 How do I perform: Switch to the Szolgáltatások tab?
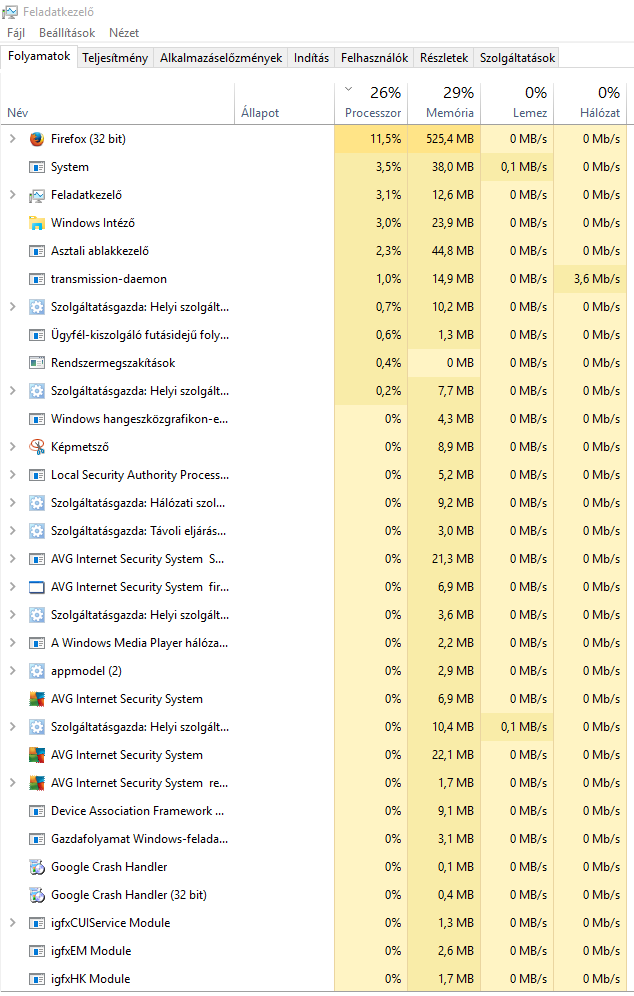point(517,58)
